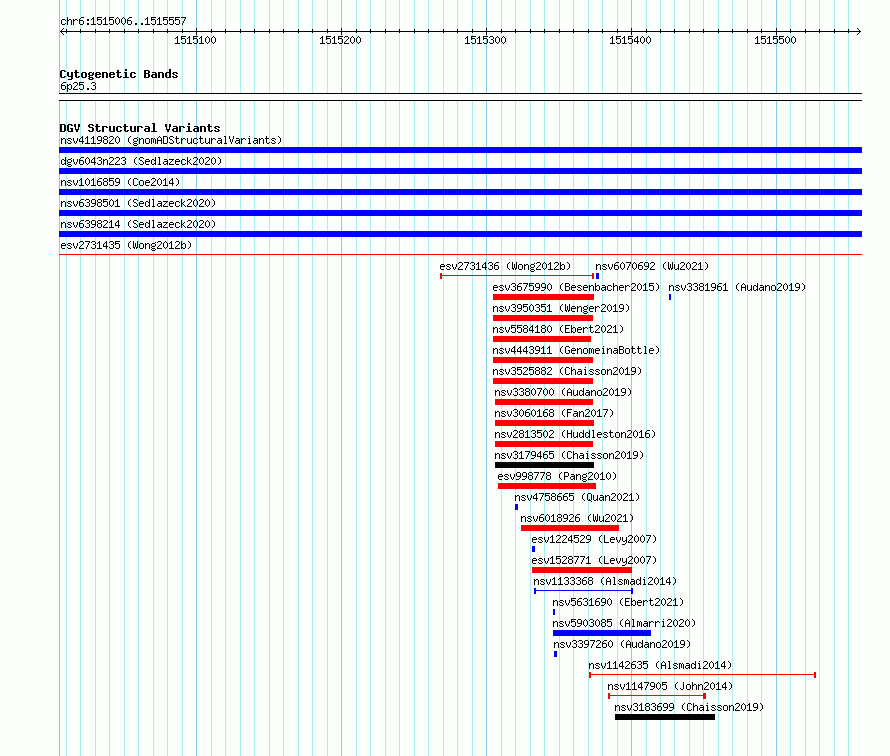Click the Cytogenetic Bands track title
Image resolution: width=890 pixels, height=756 pixels.
119,74
